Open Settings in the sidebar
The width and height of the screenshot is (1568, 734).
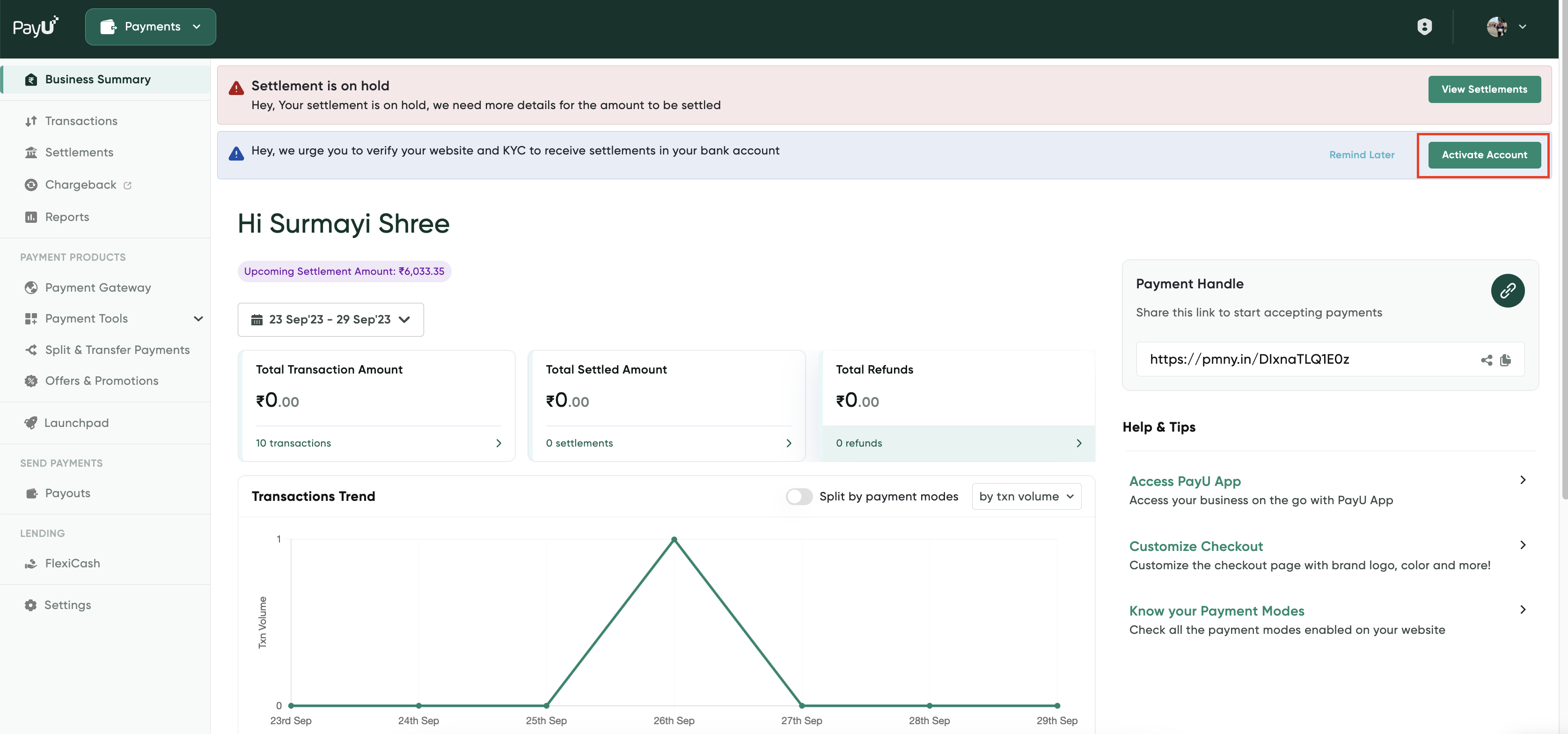click(x=67, y=605)
